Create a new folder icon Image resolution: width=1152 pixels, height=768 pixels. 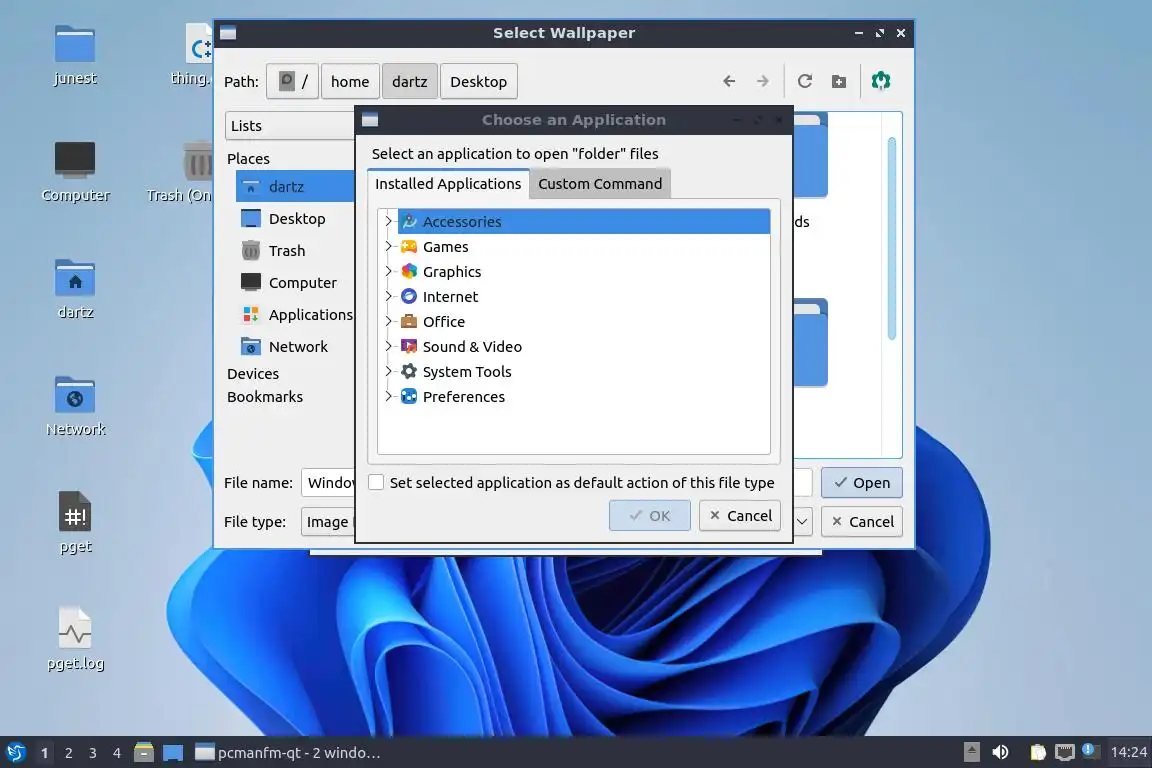(838, 81)
